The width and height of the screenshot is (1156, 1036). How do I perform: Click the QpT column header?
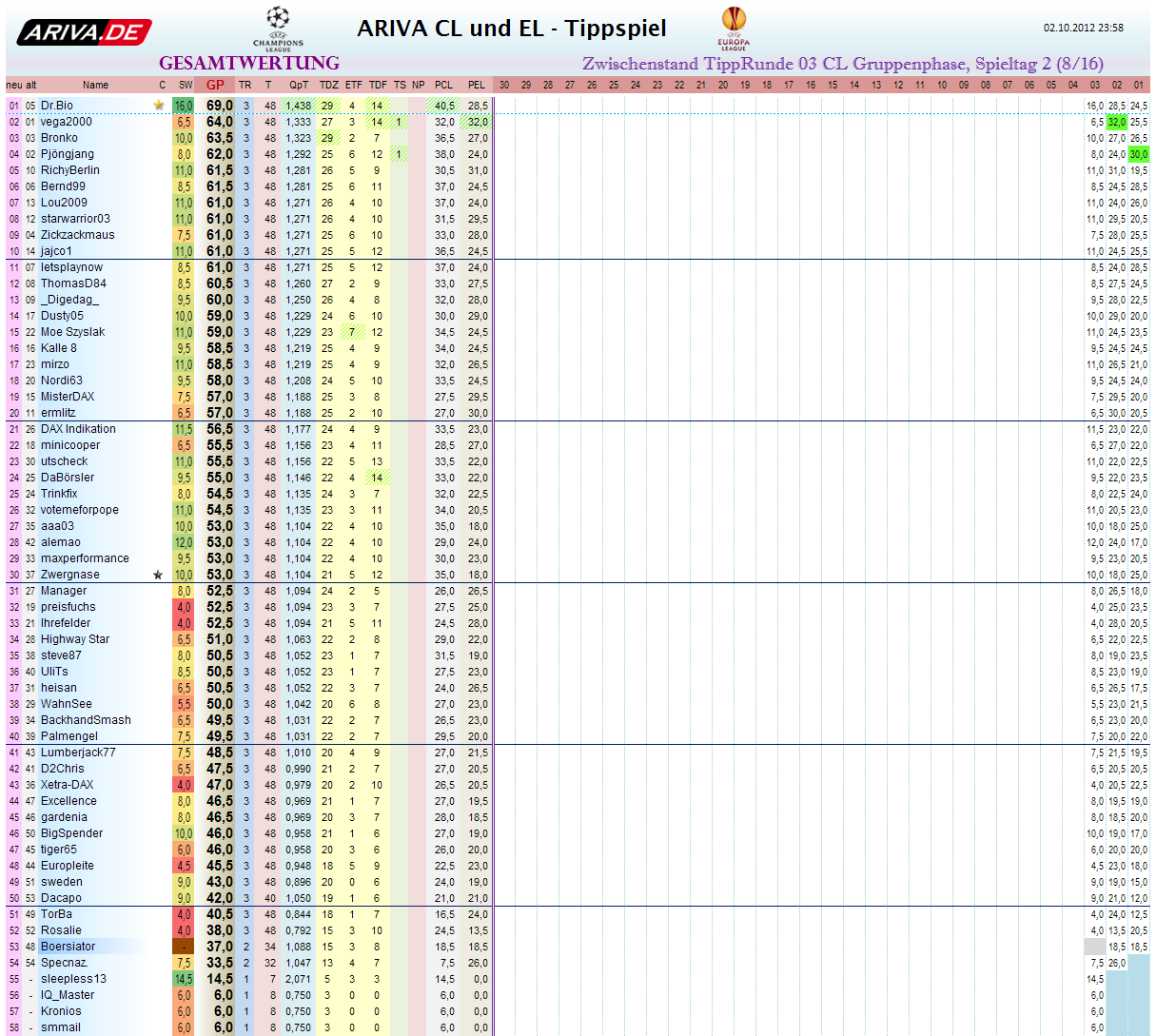coord(299,85)
